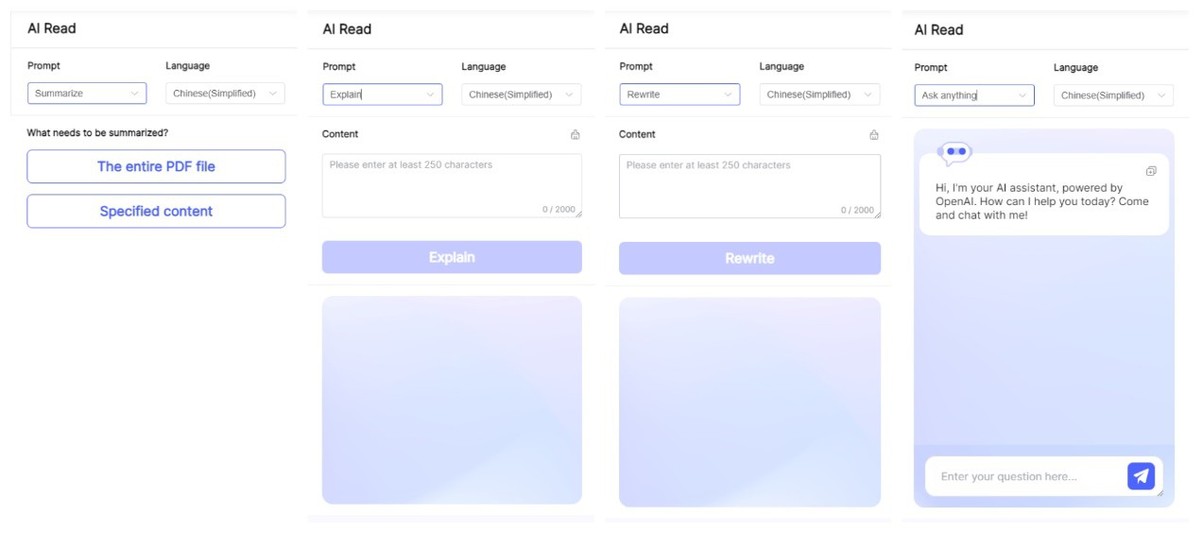Open the Summarize prompt dropdown
Image resolution: width=1199 pixels, height=533 pixels.
87,93
